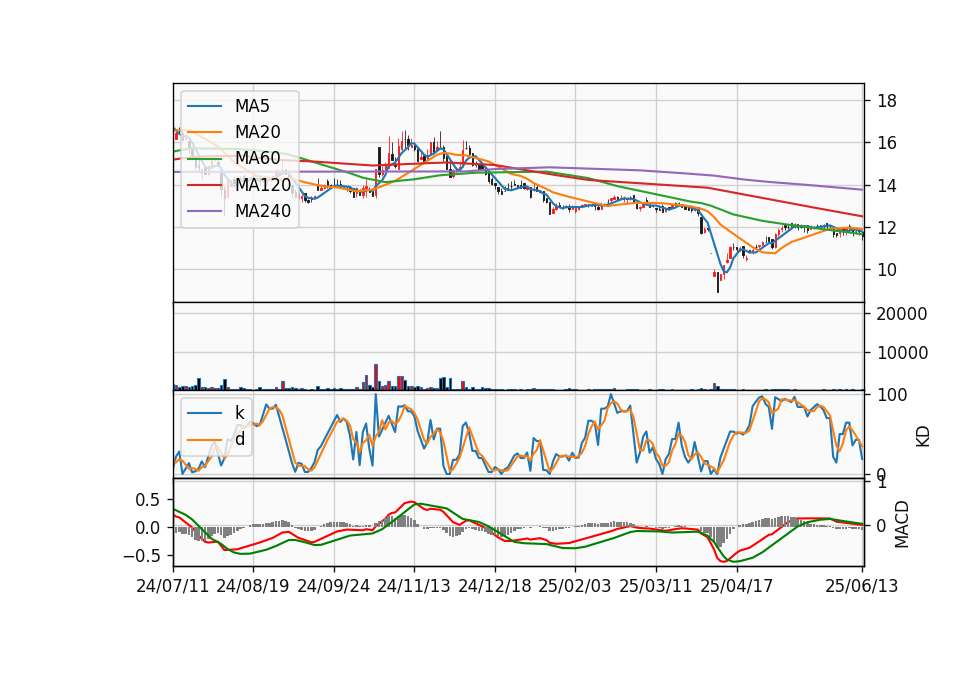This screenshot has width=960, height=690.
Task: Click the date label 24/08/19
Action: point(253,586)
